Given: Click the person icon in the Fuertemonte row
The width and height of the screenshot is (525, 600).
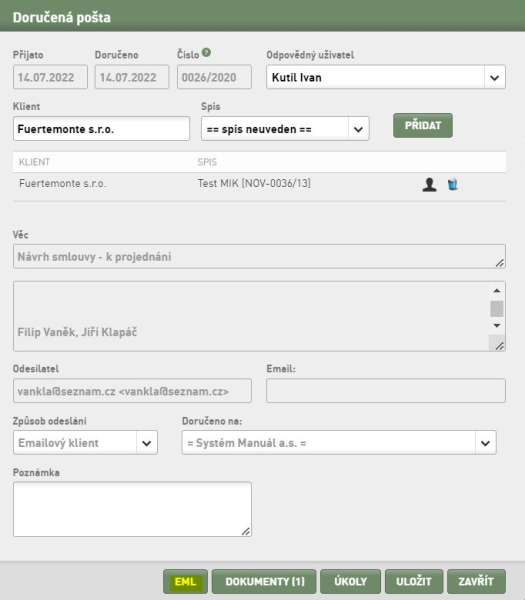Looking at the screenshot, I should click(x=429, y=184).
